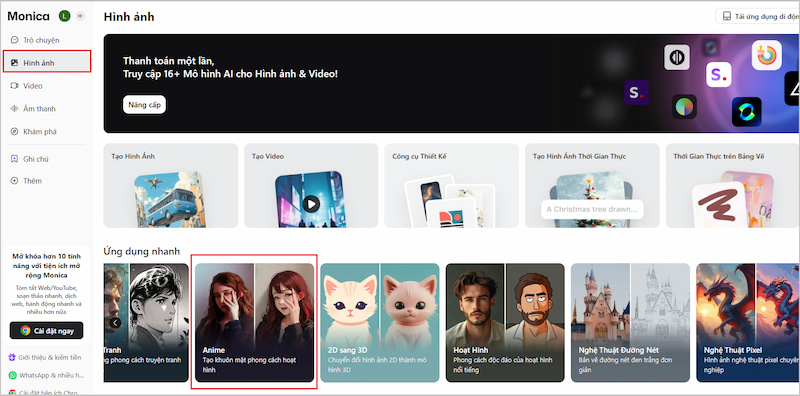Click the A Christmas tree drawn prompt field

[592, 209]
